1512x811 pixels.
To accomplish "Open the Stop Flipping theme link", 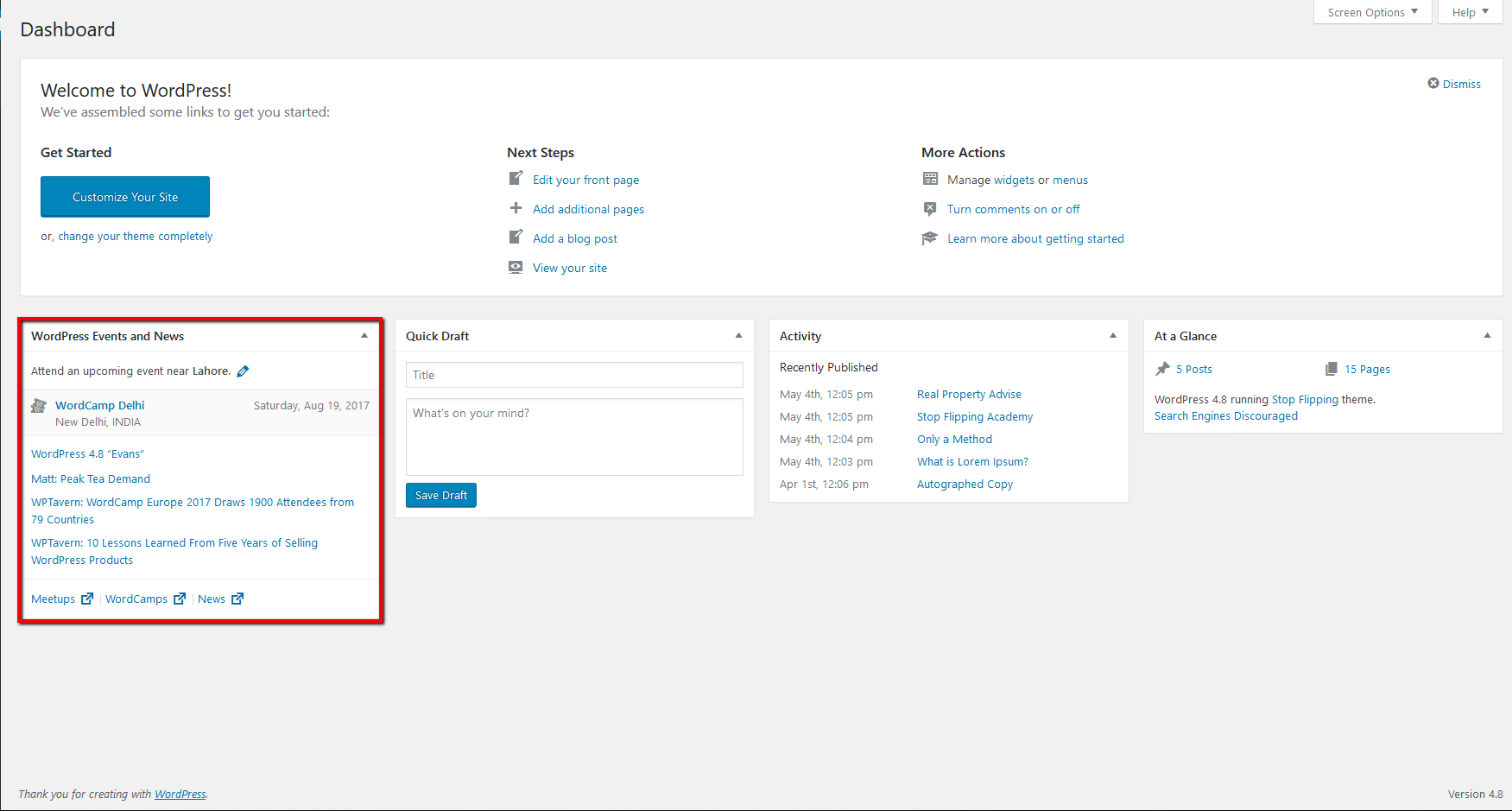I will (x=1305, y=399).
